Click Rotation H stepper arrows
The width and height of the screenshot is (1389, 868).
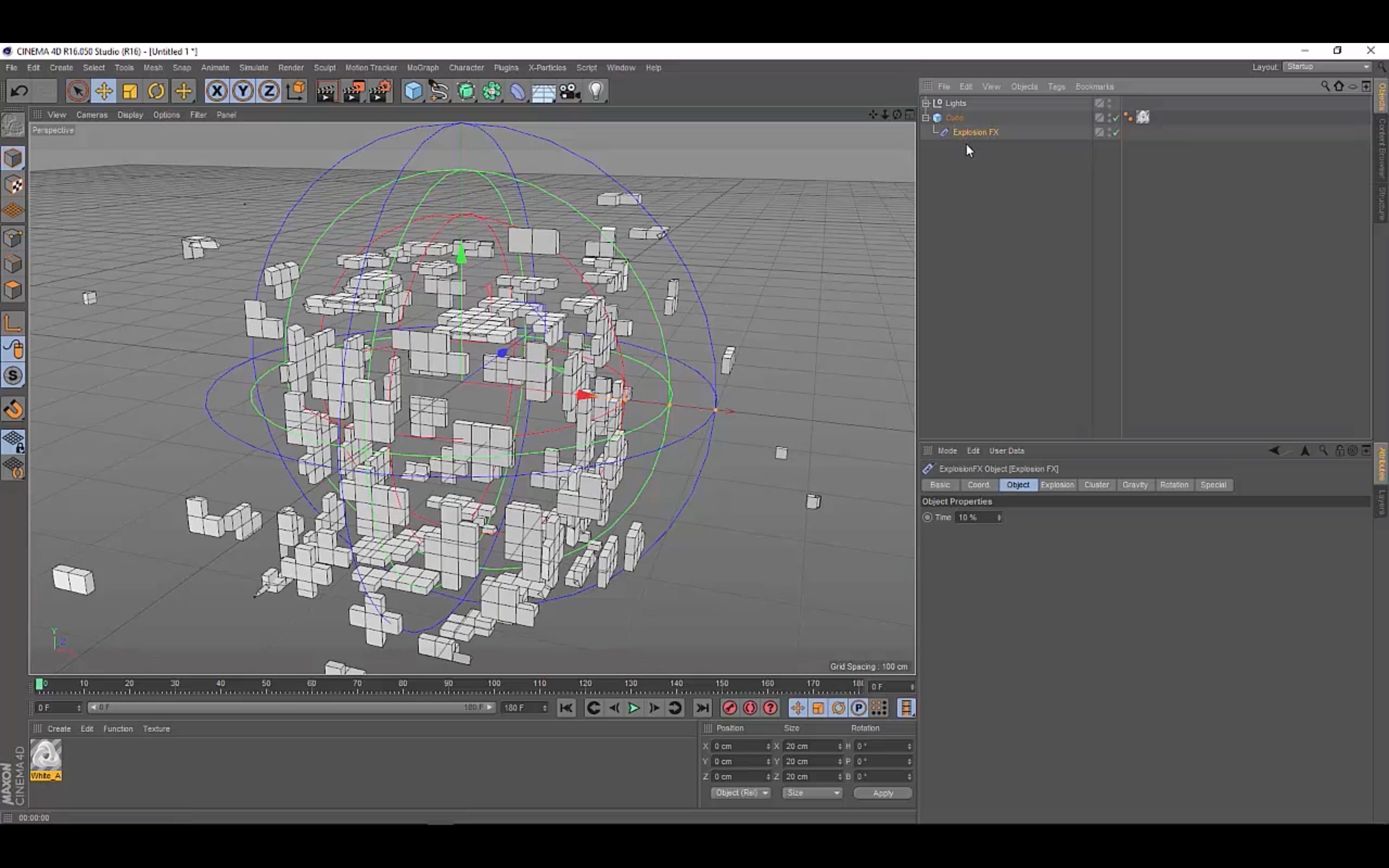pyautogui.click(x=909, y=746)
